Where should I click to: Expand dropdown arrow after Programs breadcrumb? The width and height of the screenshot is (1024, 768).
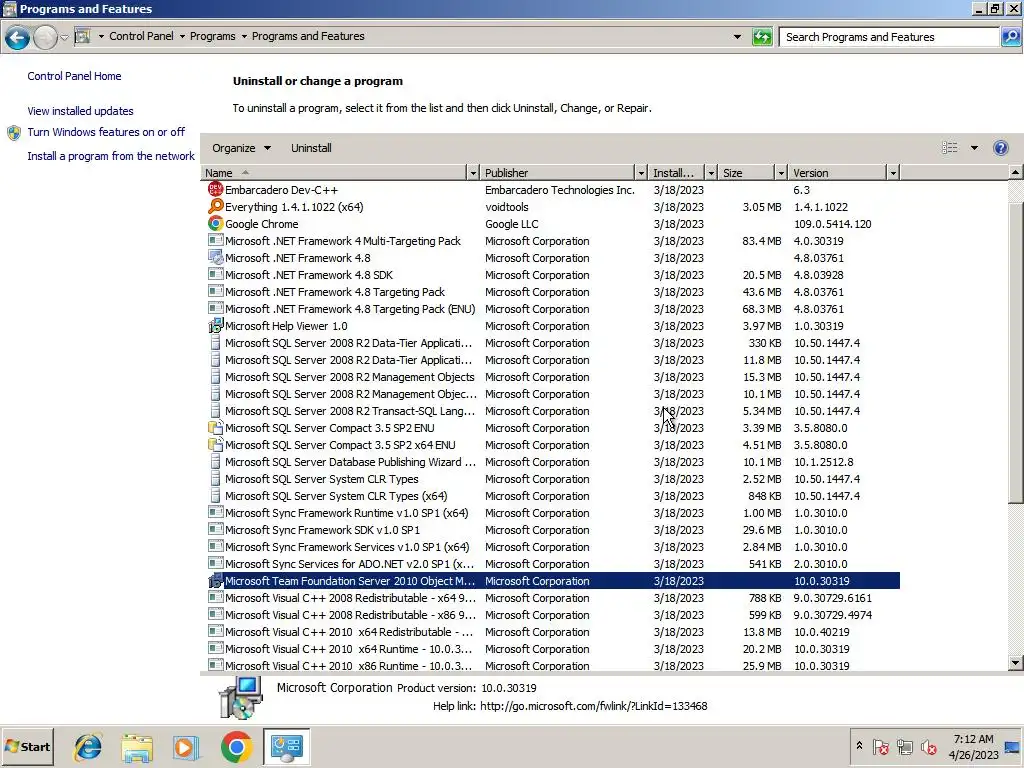(x=244, y=37)
